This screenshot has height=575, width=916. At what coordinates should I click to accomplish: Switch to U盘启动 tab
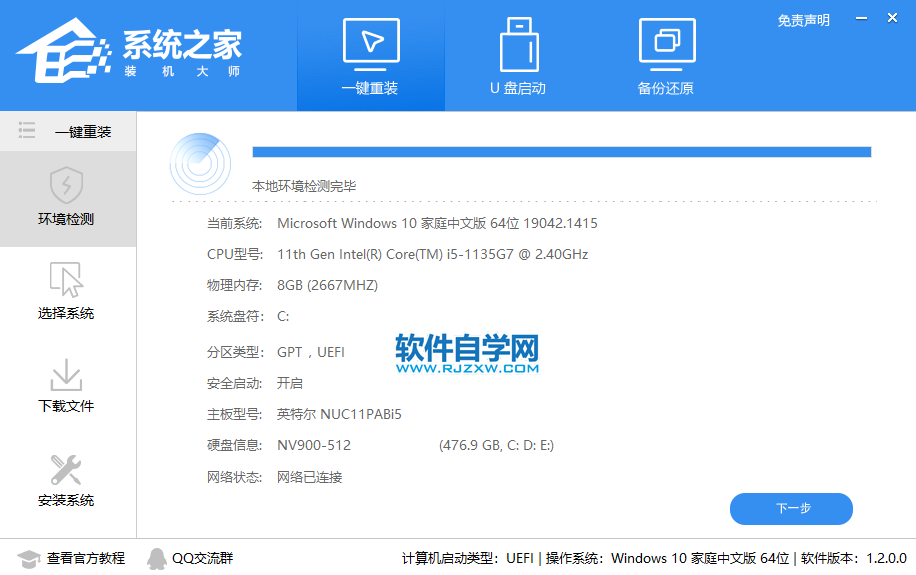(518, 56)
